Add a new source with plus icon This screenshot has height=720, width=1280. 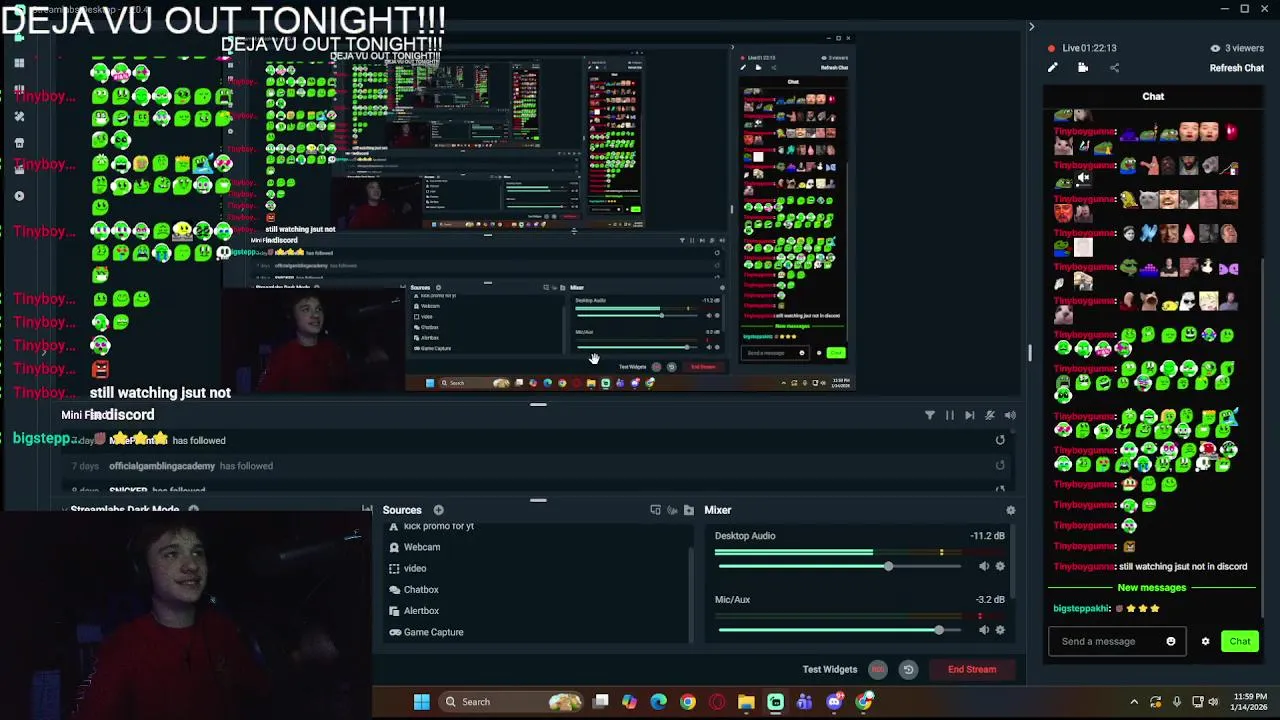click(x=438, y=510)
